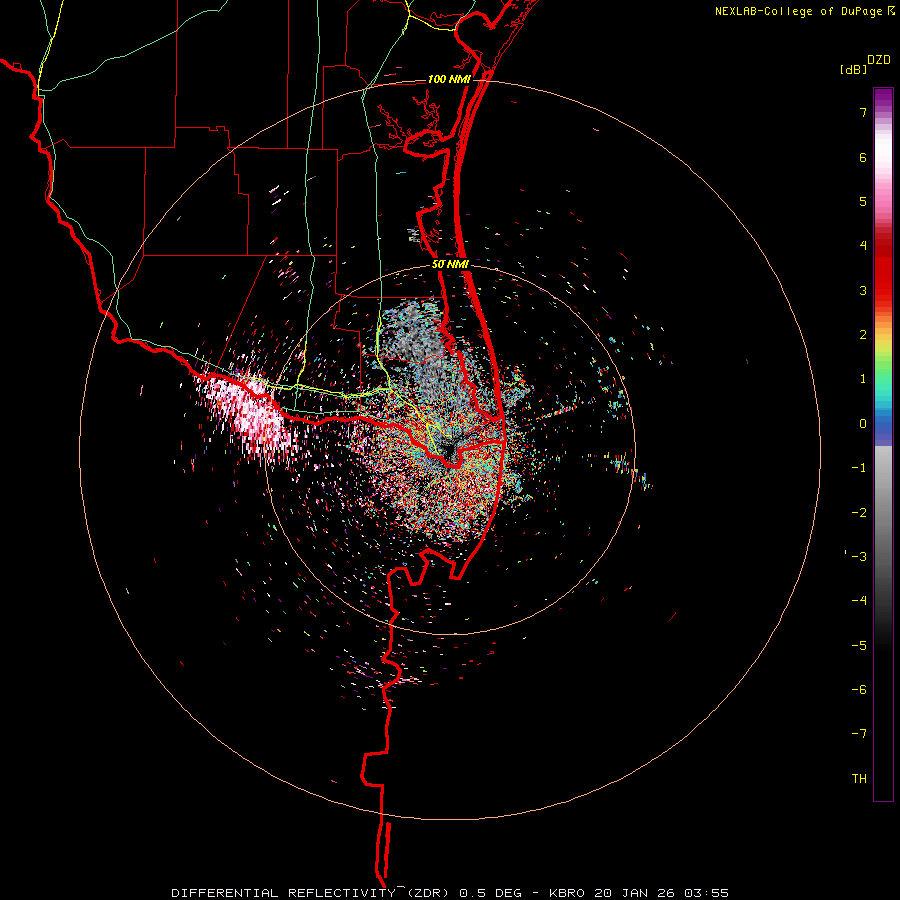Screen dimensions: 900x900
Task: Click the [dB] unit label
Action: pos(853,69)
